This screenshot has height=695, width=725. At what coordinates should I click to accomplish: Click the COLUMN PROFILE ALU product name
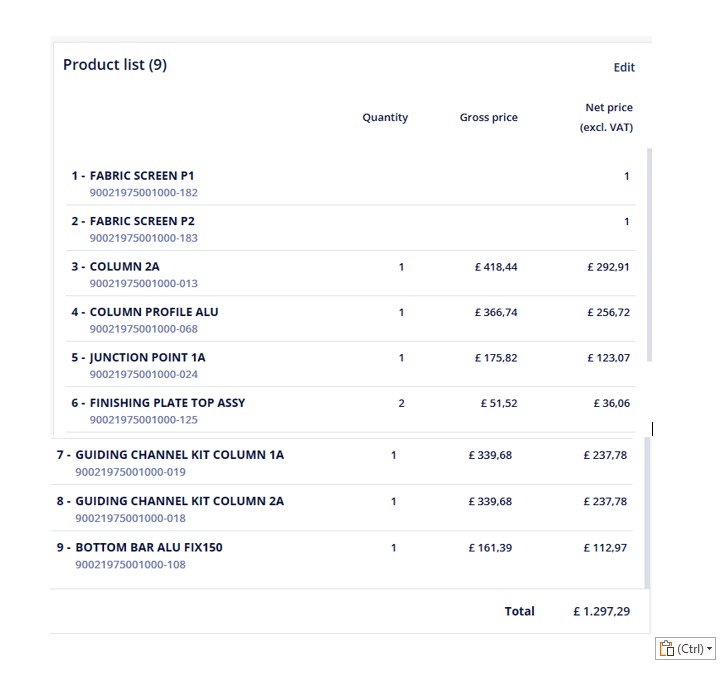click(x=153, y=312)
